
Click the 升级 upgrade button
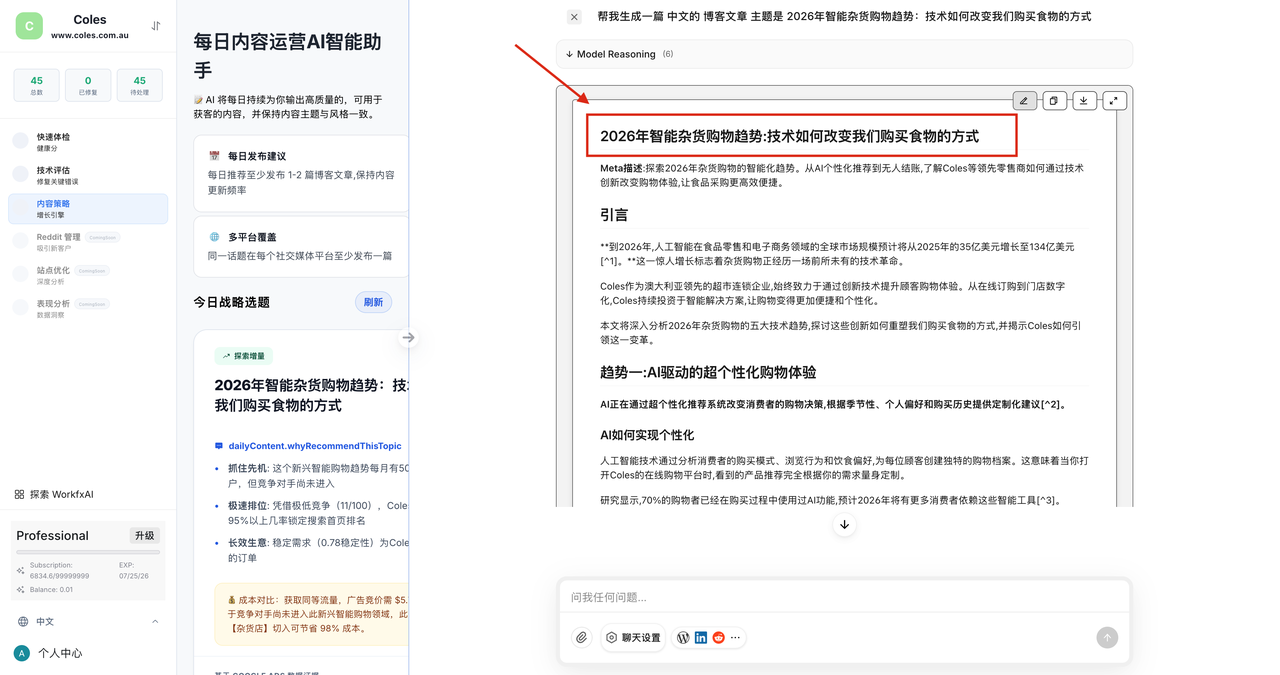click(x=145, y=536)
